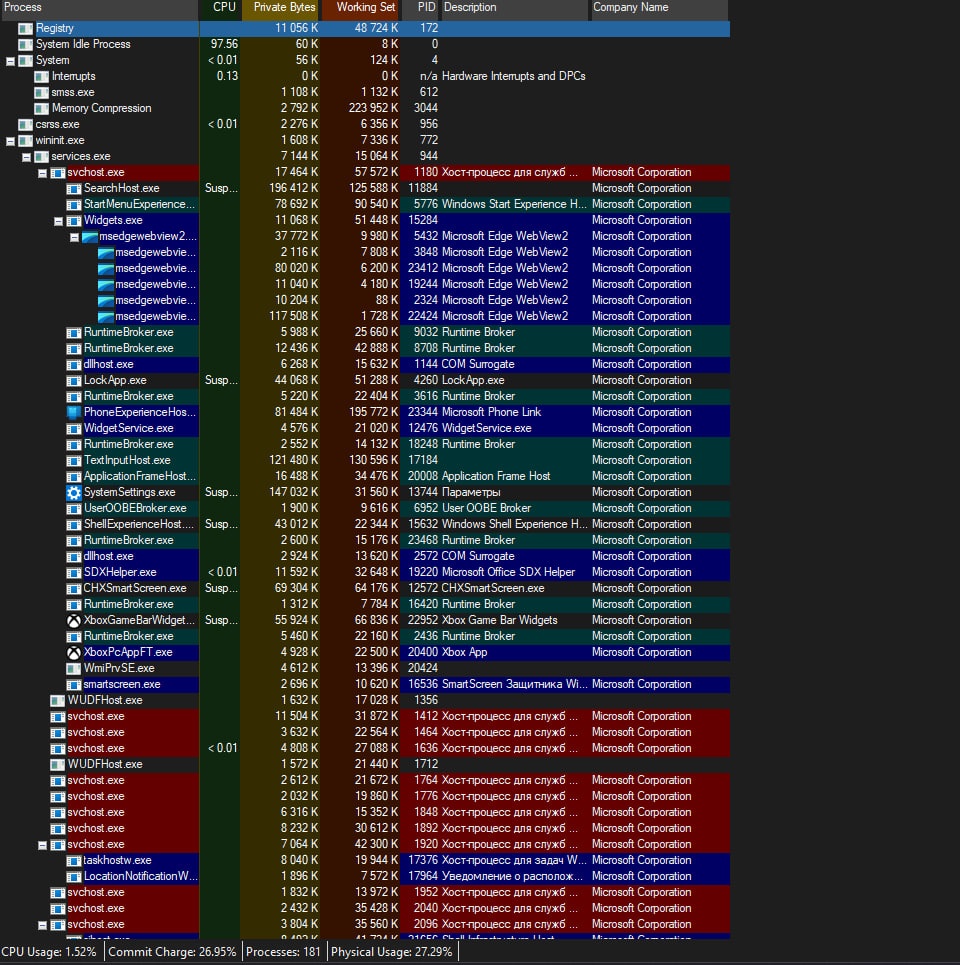This screenshot has width=960, height=965.
Task: Click the LockApp.exe process icon
Action: tap(73, 380)
